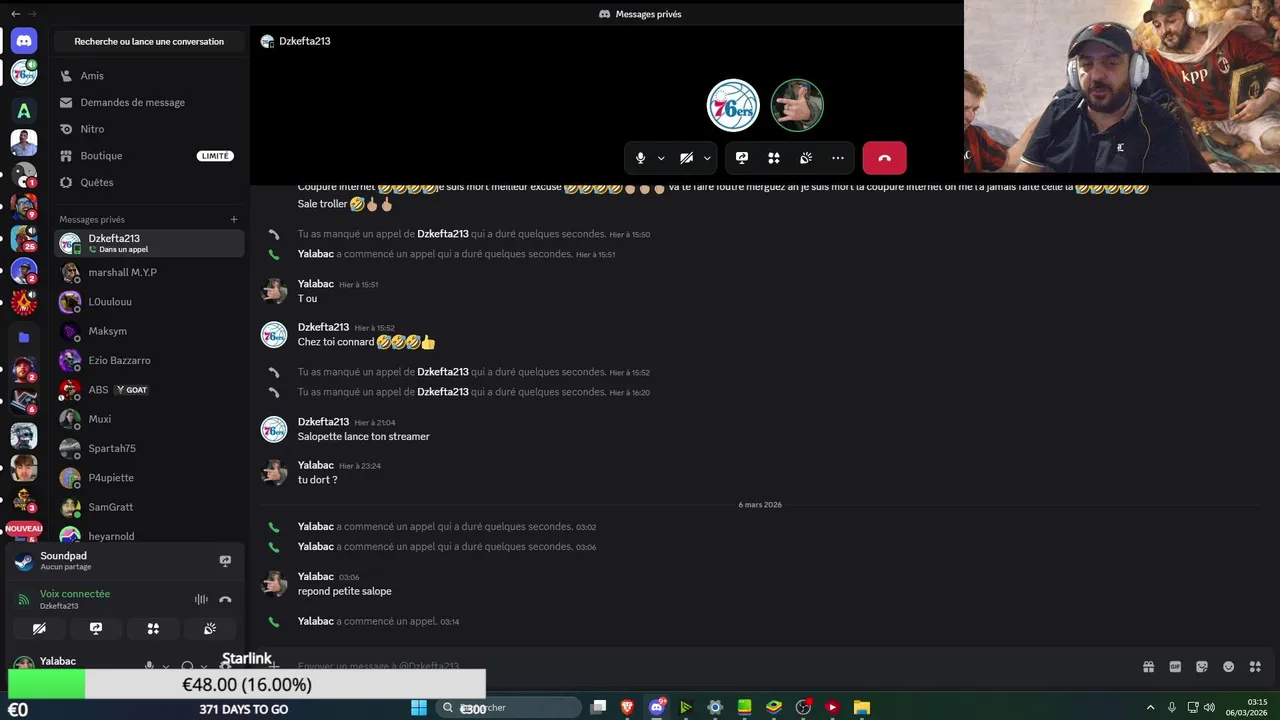Open volume control in system tray
Viewport: 1280px width, 720px height.
[x=1209, y=707]
